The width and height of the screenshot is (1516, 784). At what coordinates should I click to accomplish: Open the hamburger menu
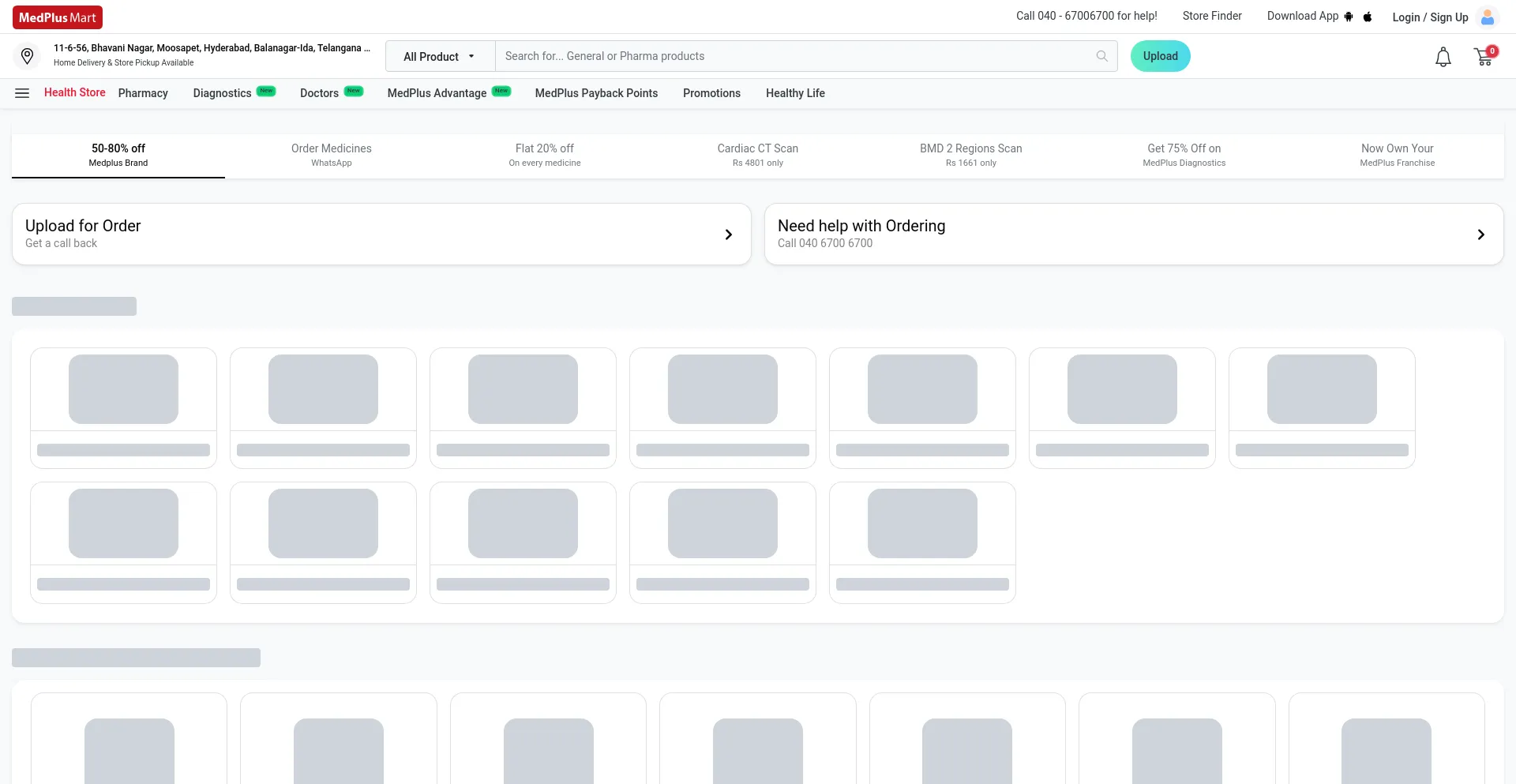coord(22,93)
